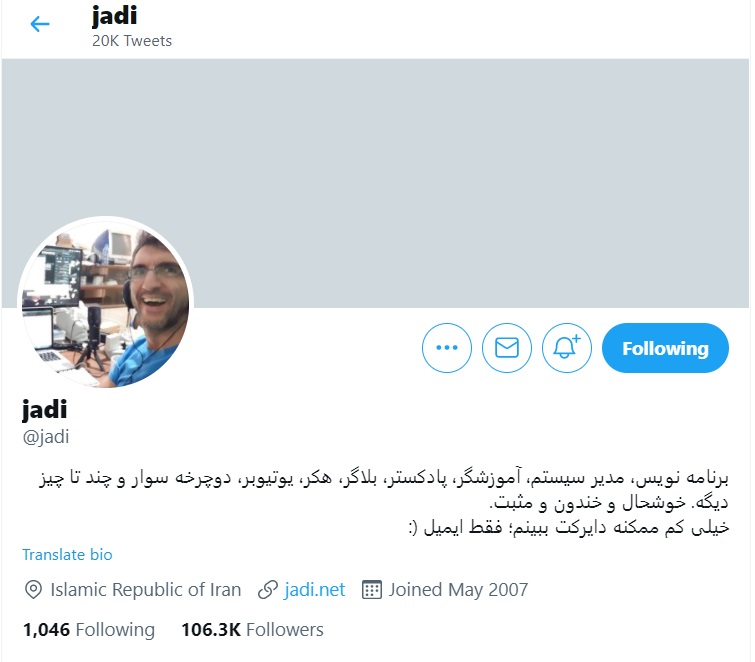Viewport: 755px width, 662px height.
Task: Open jadi's profile picture
Action: click(105, 302)
